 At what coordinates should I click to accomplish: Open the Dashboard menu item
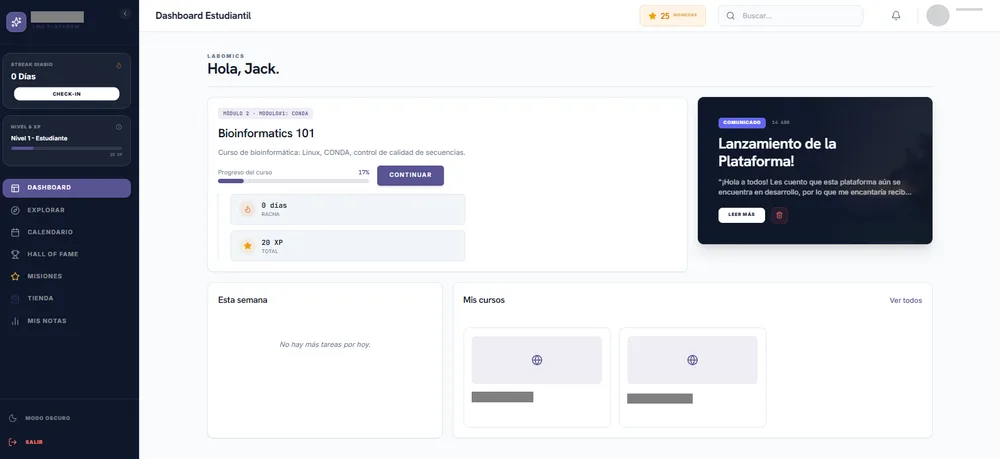coord(66,188)
